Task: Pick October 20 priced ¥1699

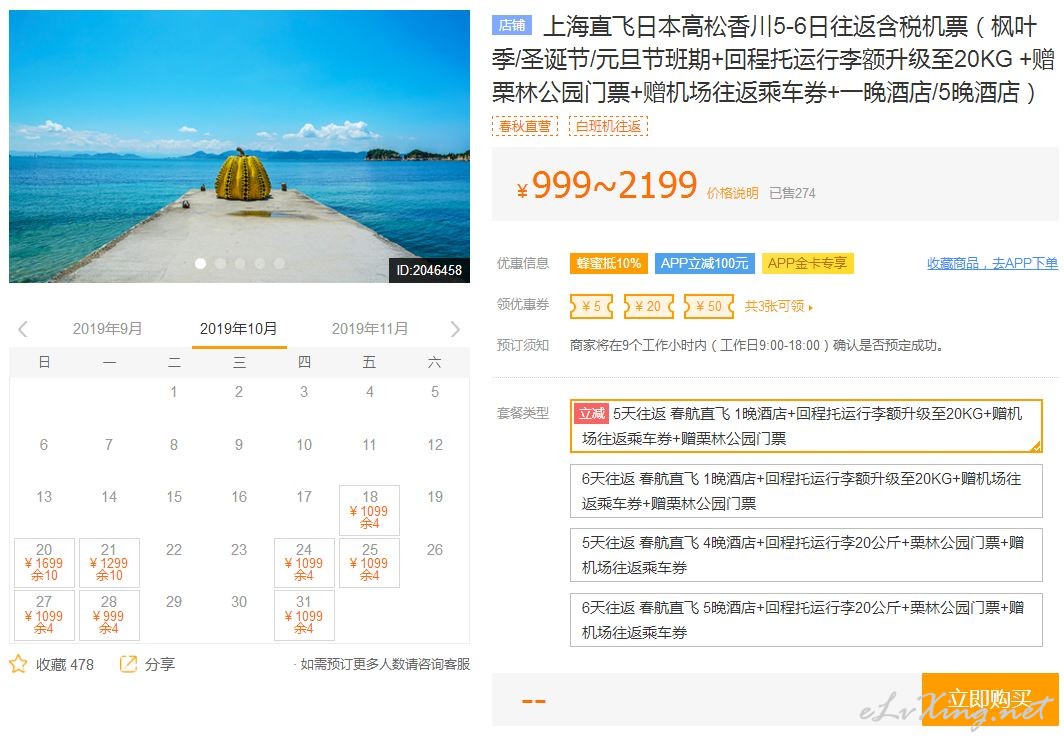Action: 44,563
